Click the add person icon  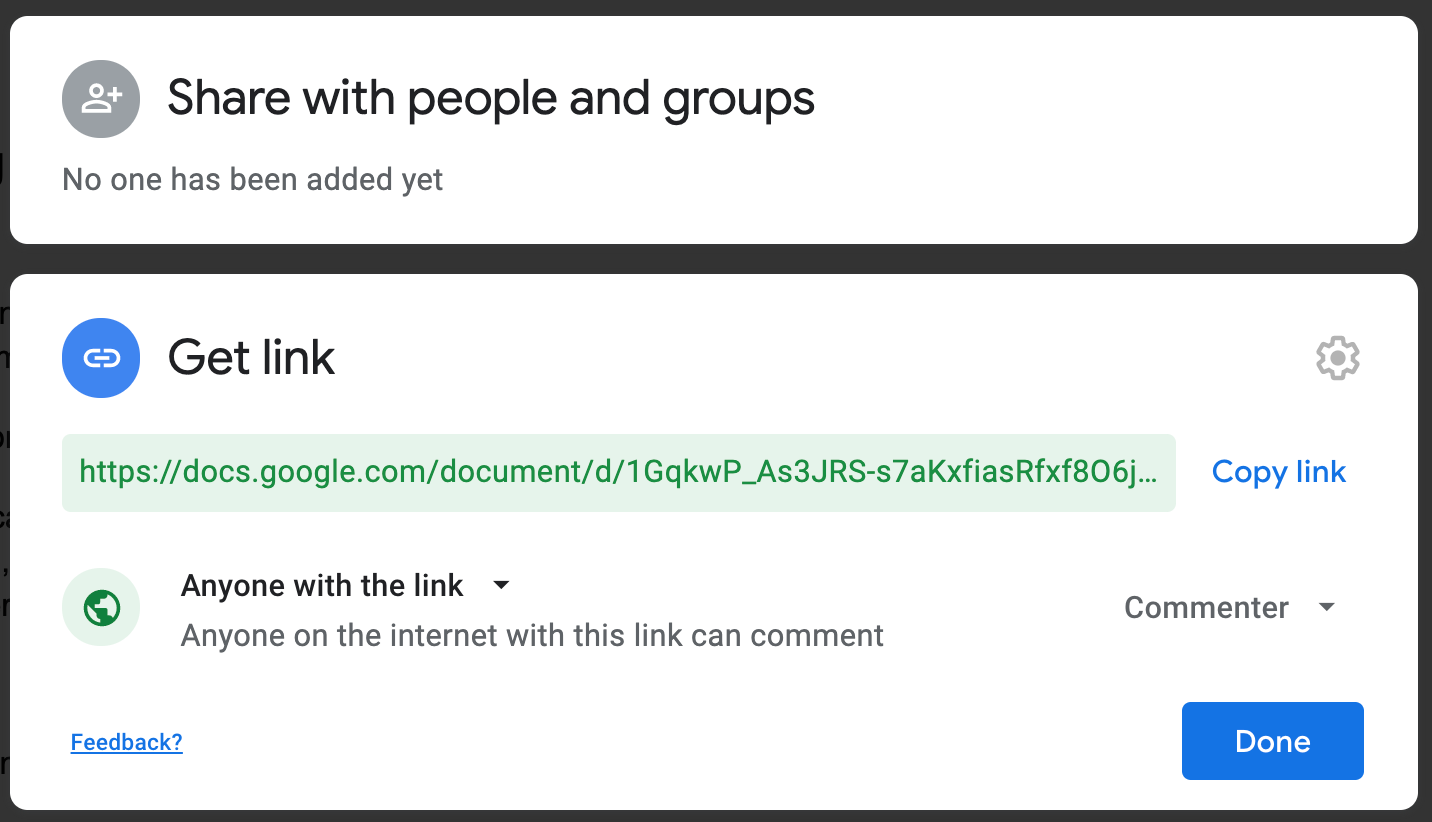point(100,98)
